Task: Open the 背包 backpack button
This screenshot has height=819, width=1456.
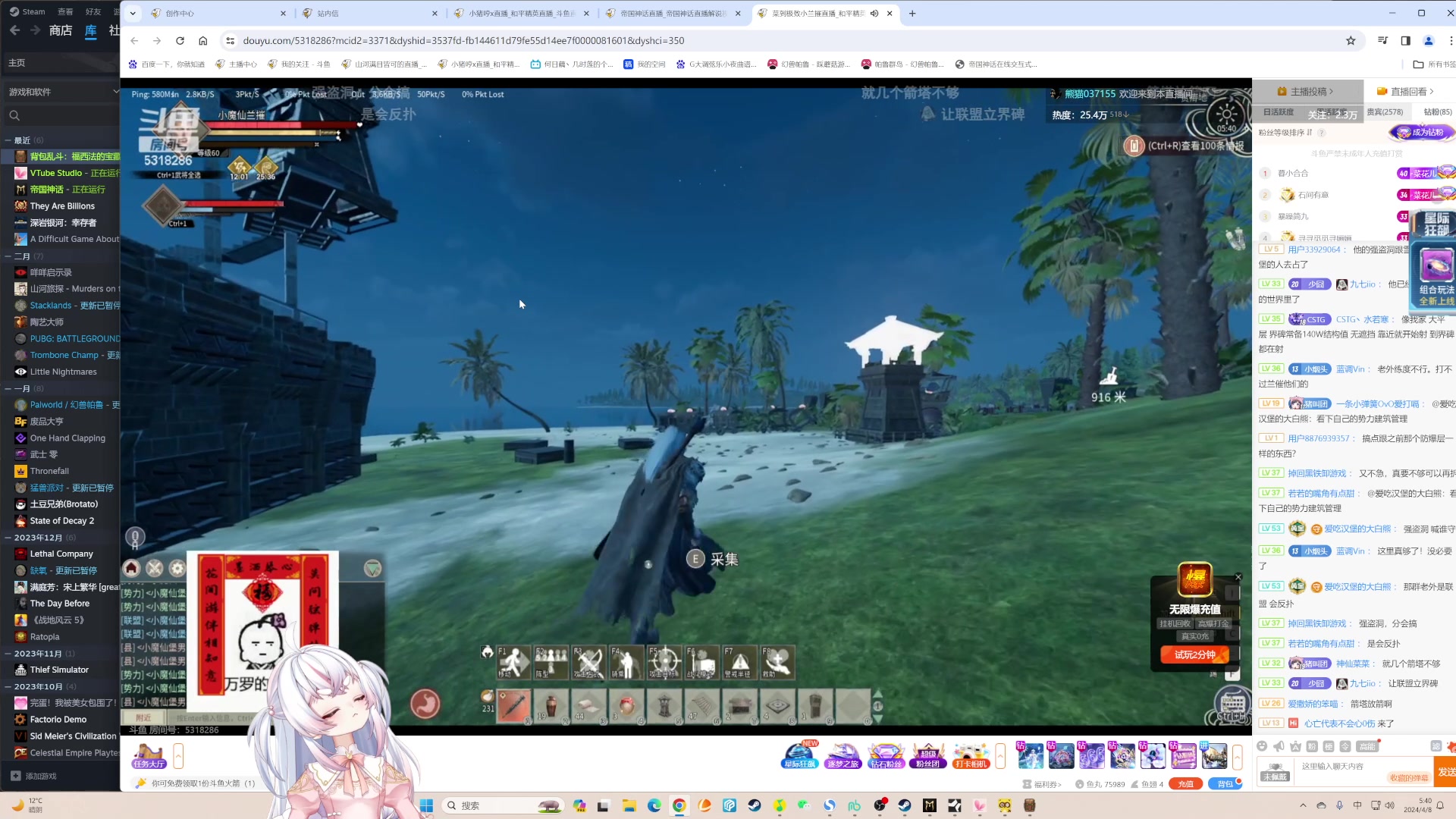Action: 1225,784
